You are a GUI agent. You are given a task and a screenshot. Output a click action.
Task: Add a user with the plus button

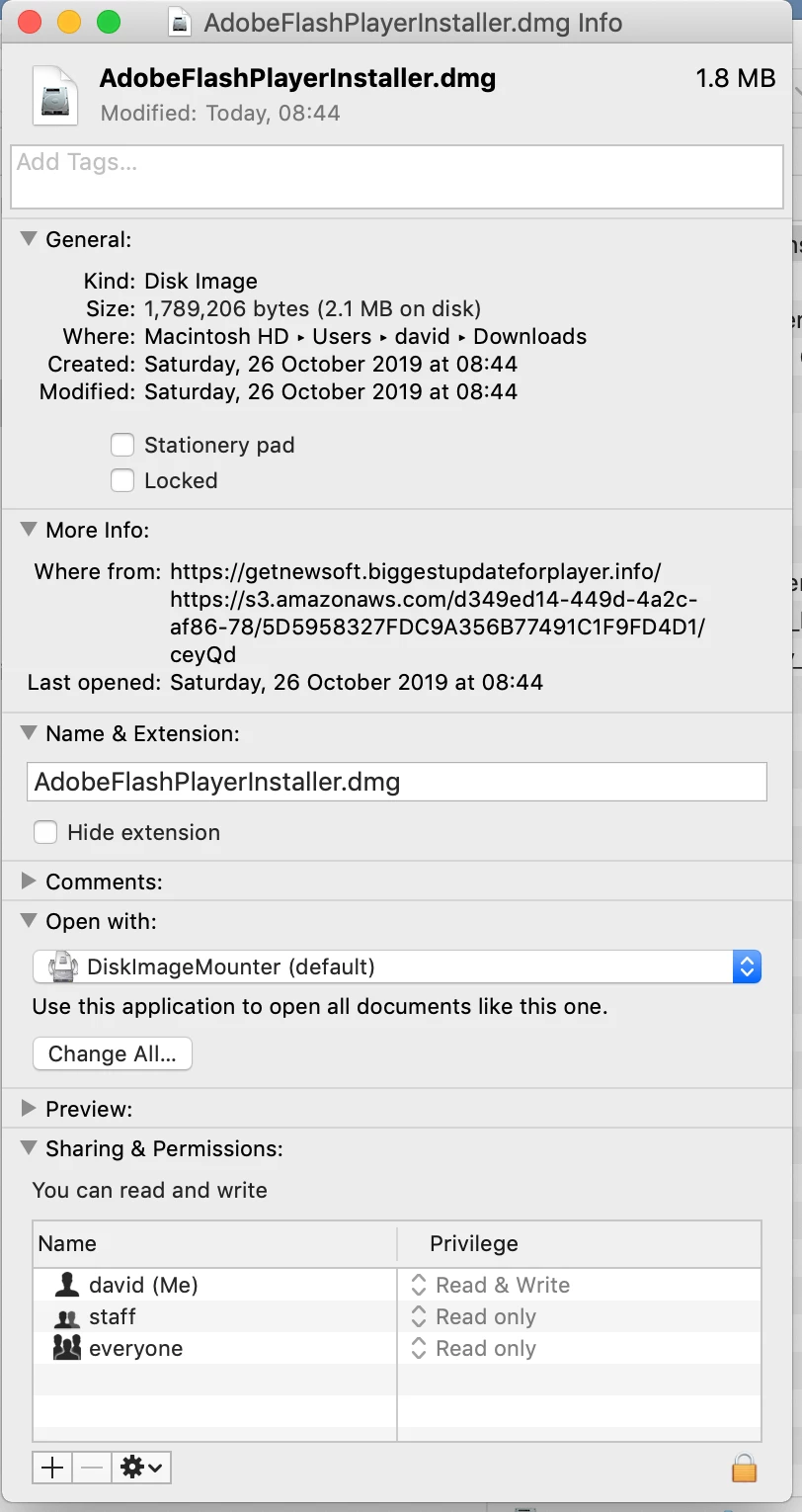point(52,1468)
